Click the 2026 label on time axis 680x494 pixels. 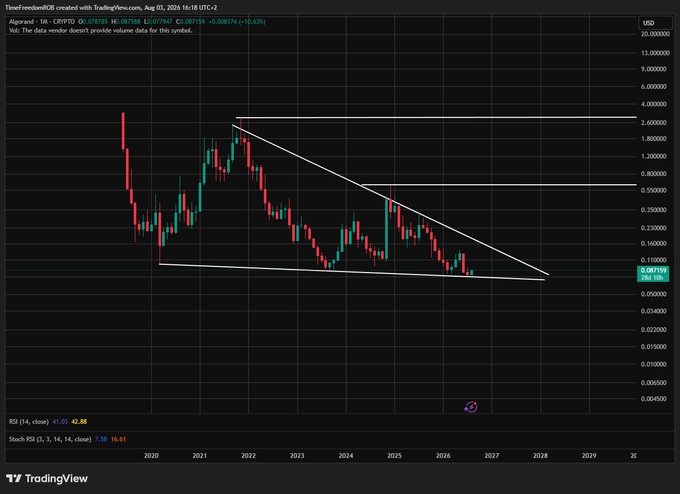click(x=443, y=455)
